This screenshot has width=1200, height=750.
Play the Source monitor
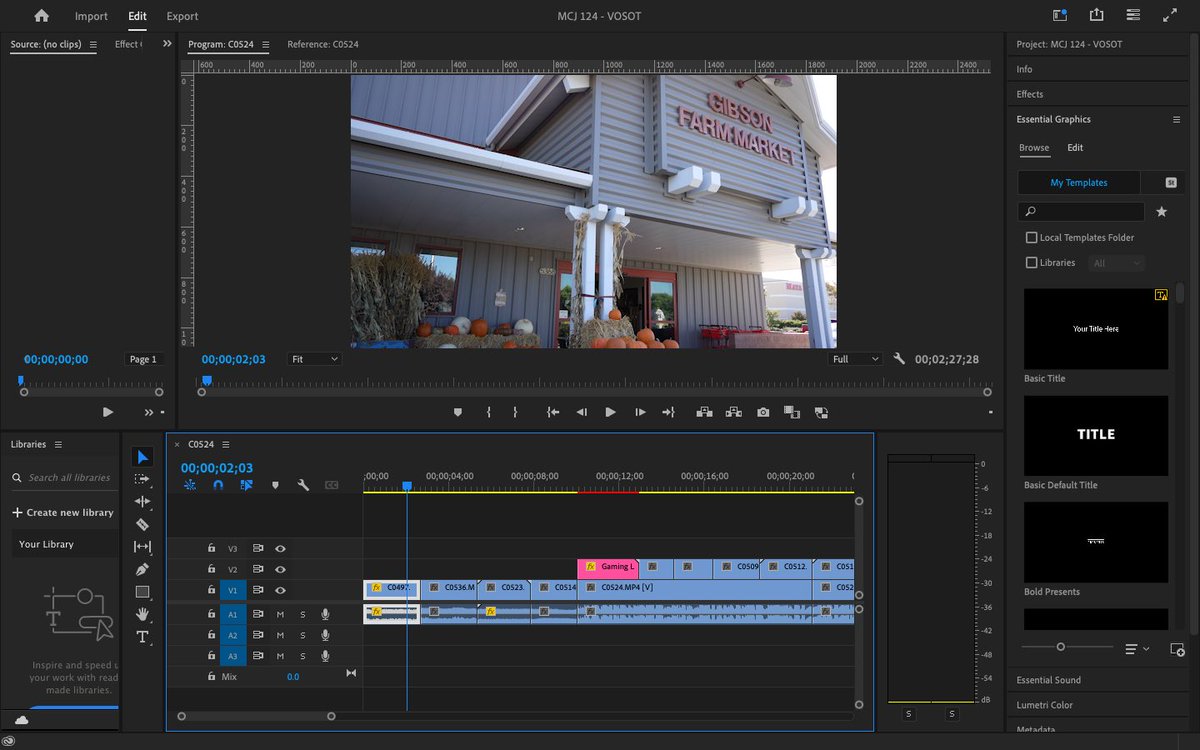(108, 412)
